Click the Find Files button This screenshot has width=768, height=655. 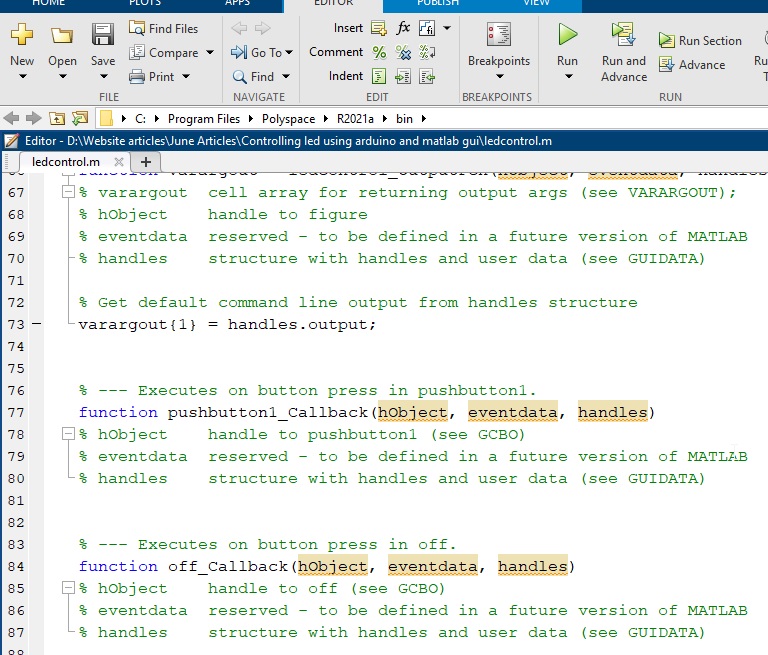coord(164,29)
